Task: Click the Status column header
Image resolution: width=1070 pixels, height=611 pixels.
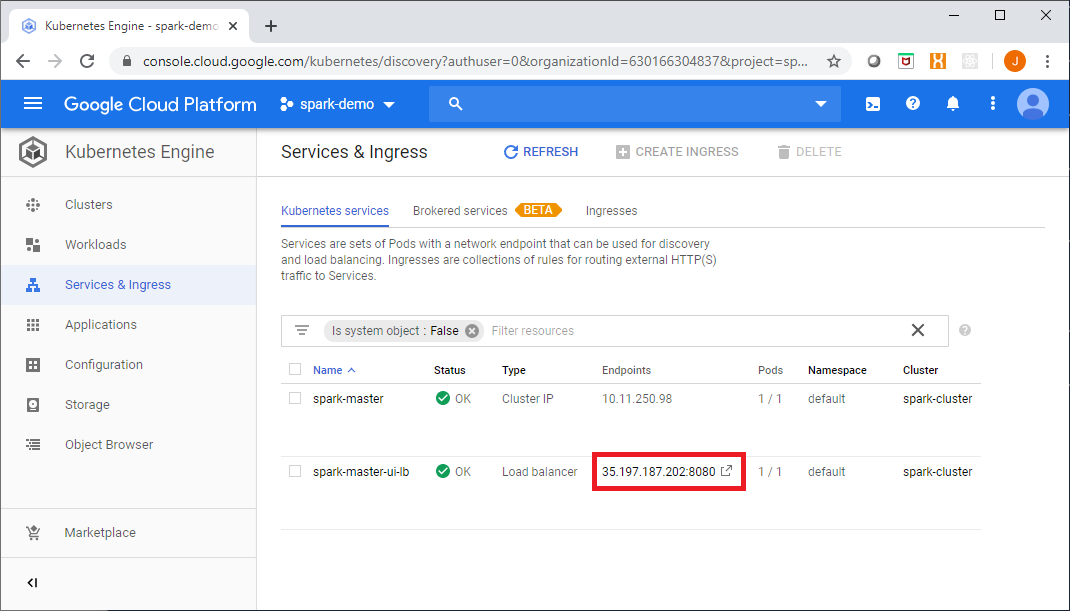Action: (x=449, y=370)
